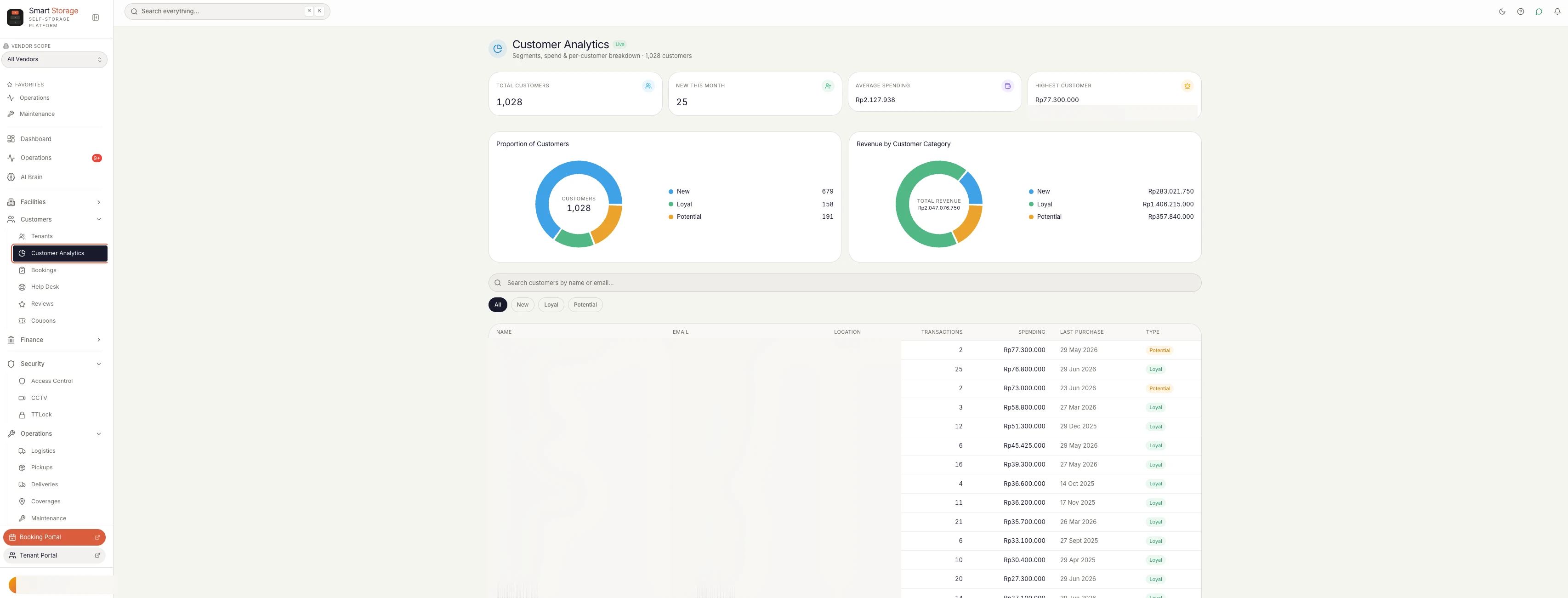Click the Smart Storage logo
This screenshot has height=598, width=1568.
tap(15, 17)
